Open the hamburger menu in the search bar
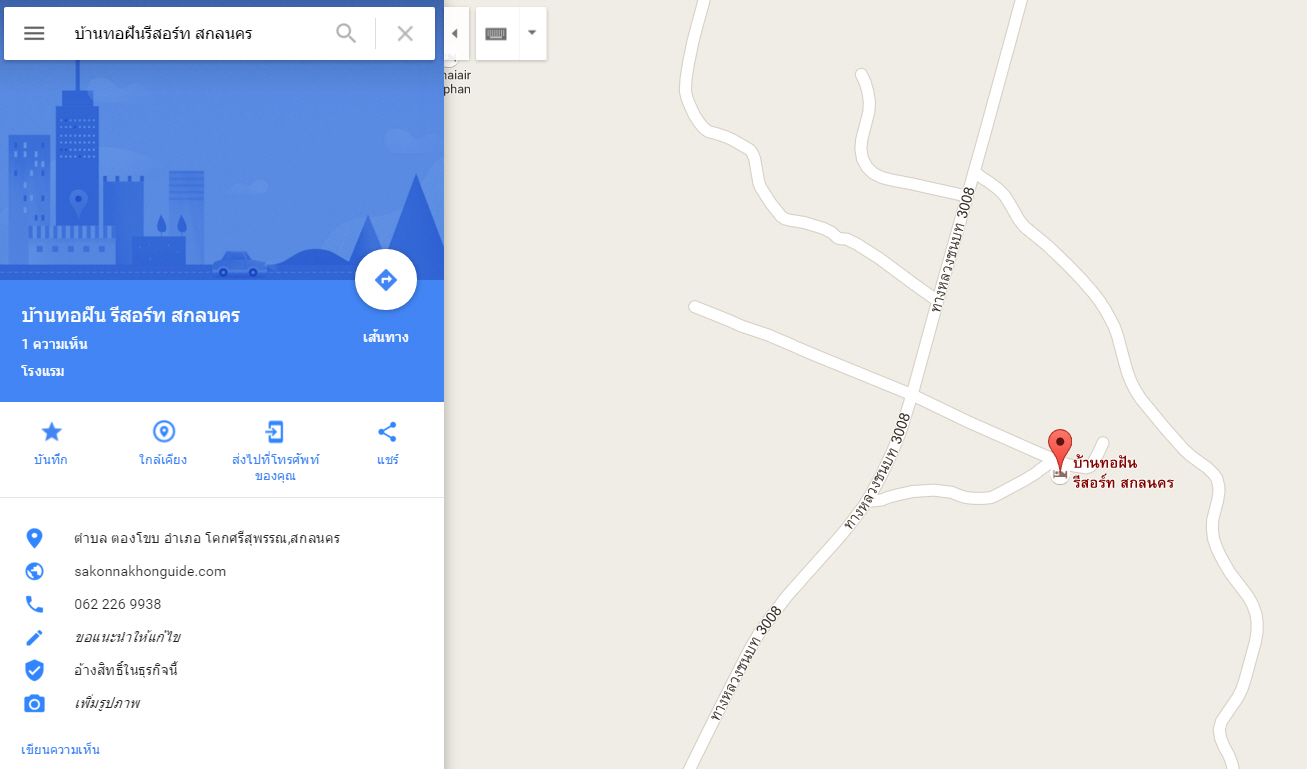 [x=34, y=33]
